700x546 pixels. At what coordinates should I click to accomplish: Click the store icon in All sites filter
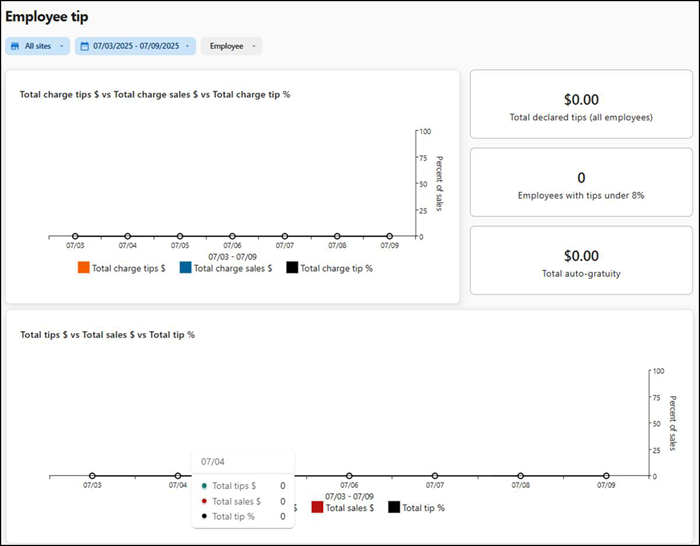[x=15, y=46]
